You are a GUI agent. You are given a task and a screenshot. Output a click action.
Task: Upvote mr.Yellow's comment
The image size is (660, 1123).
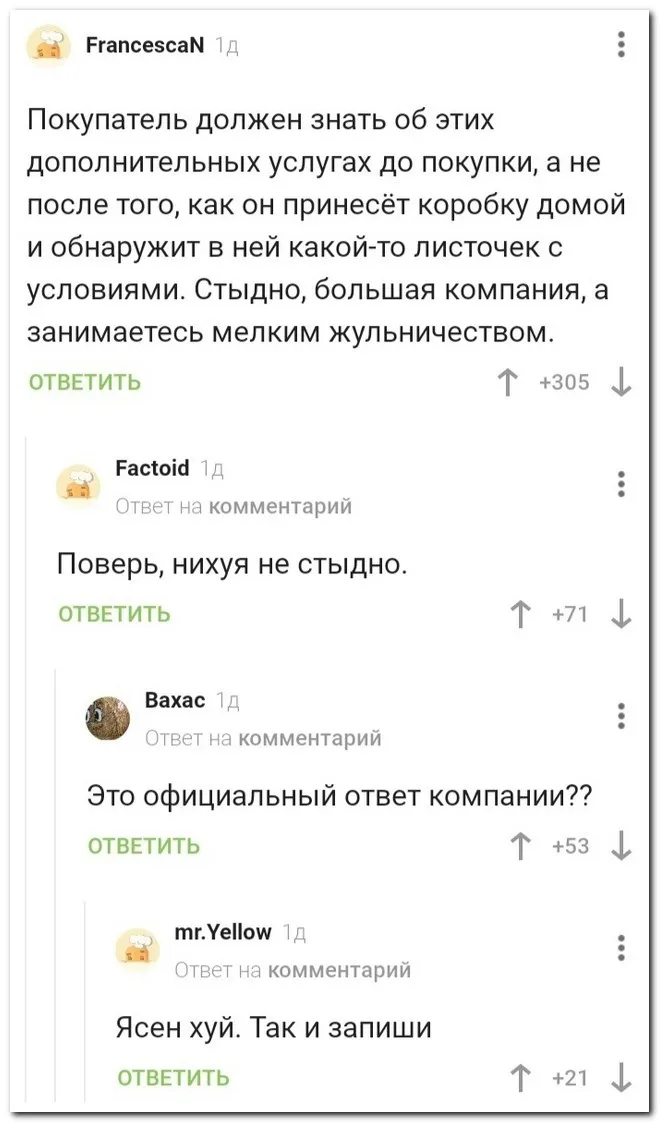(x=519, y=1077)
